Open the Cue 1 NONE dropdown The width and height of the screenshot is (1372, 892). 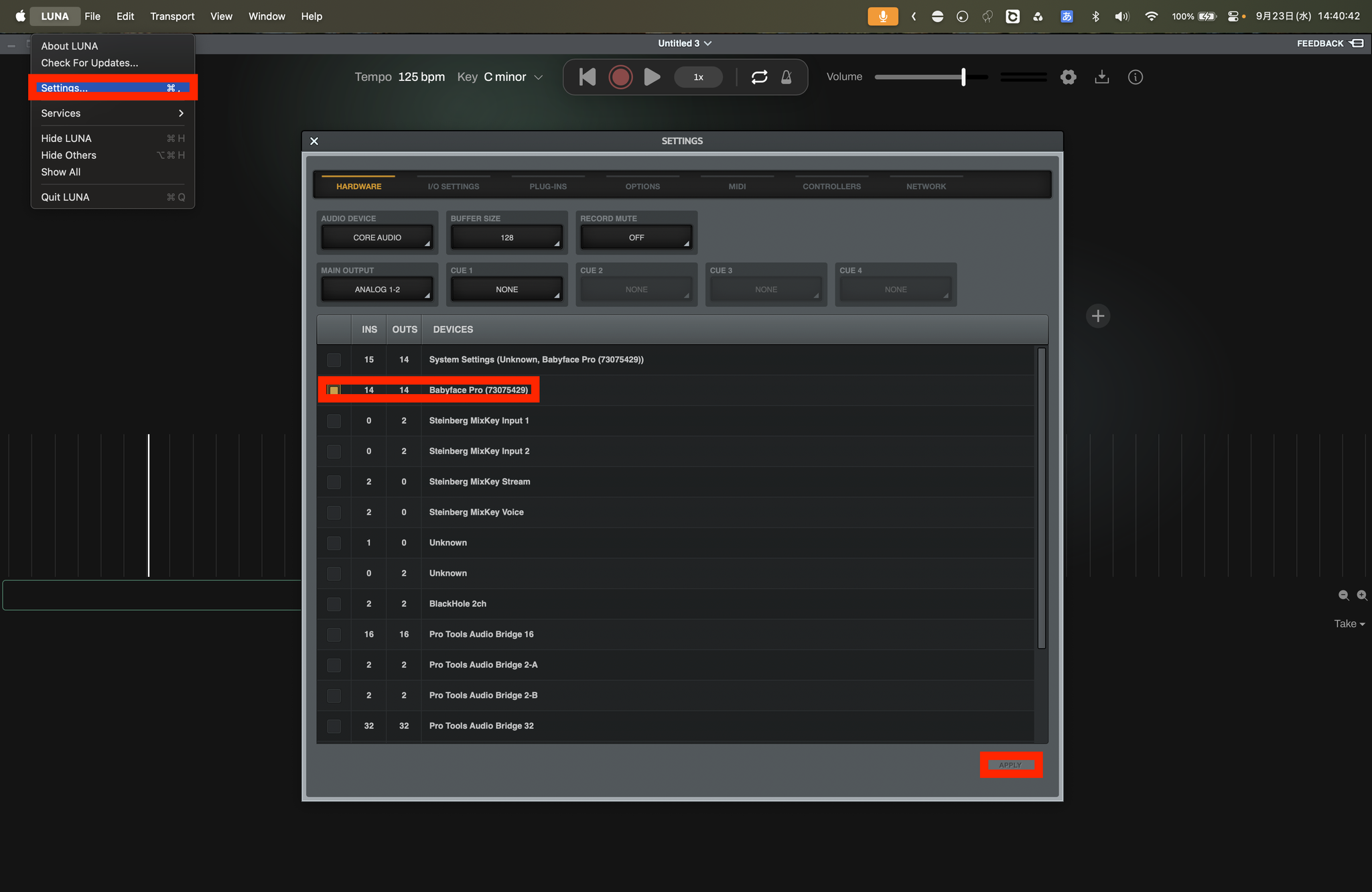[x=507, y=290]
